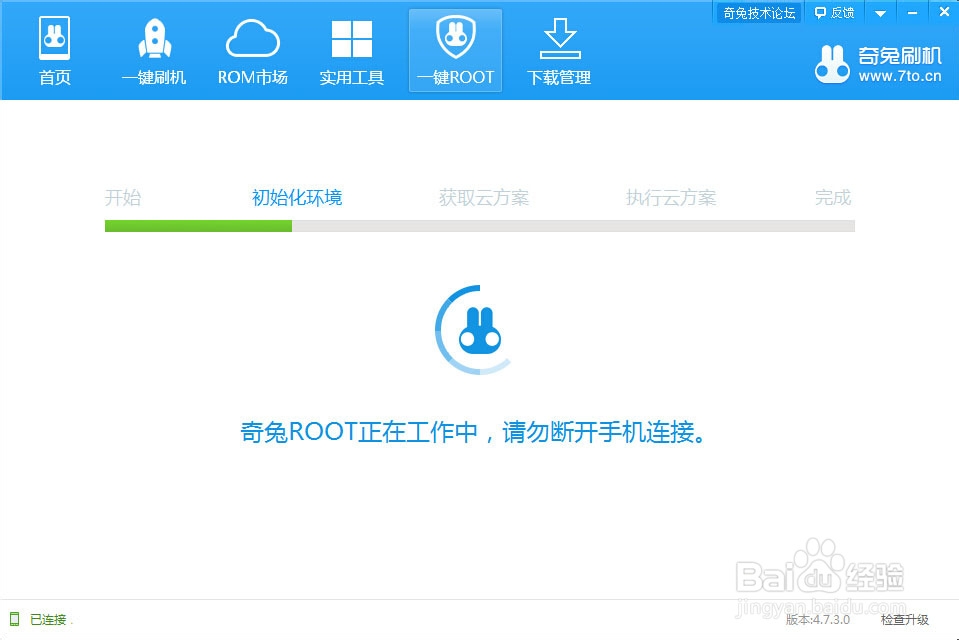
Task: Select the 一键ROOT shield icon
Action: click(x=456, y=38)
